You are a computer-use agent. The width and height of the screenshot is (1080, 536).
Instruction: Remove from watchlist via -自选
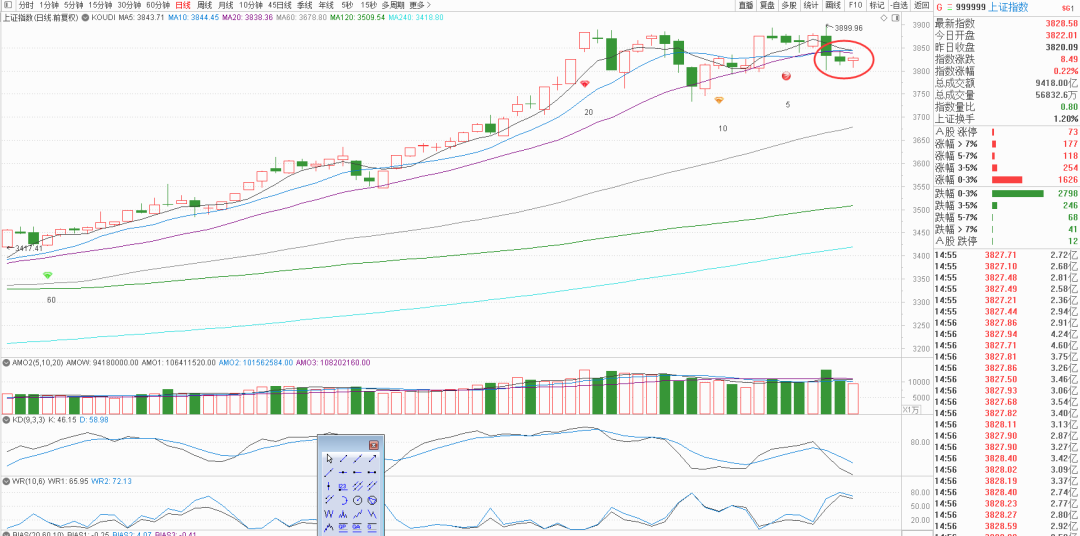point(899,5)
